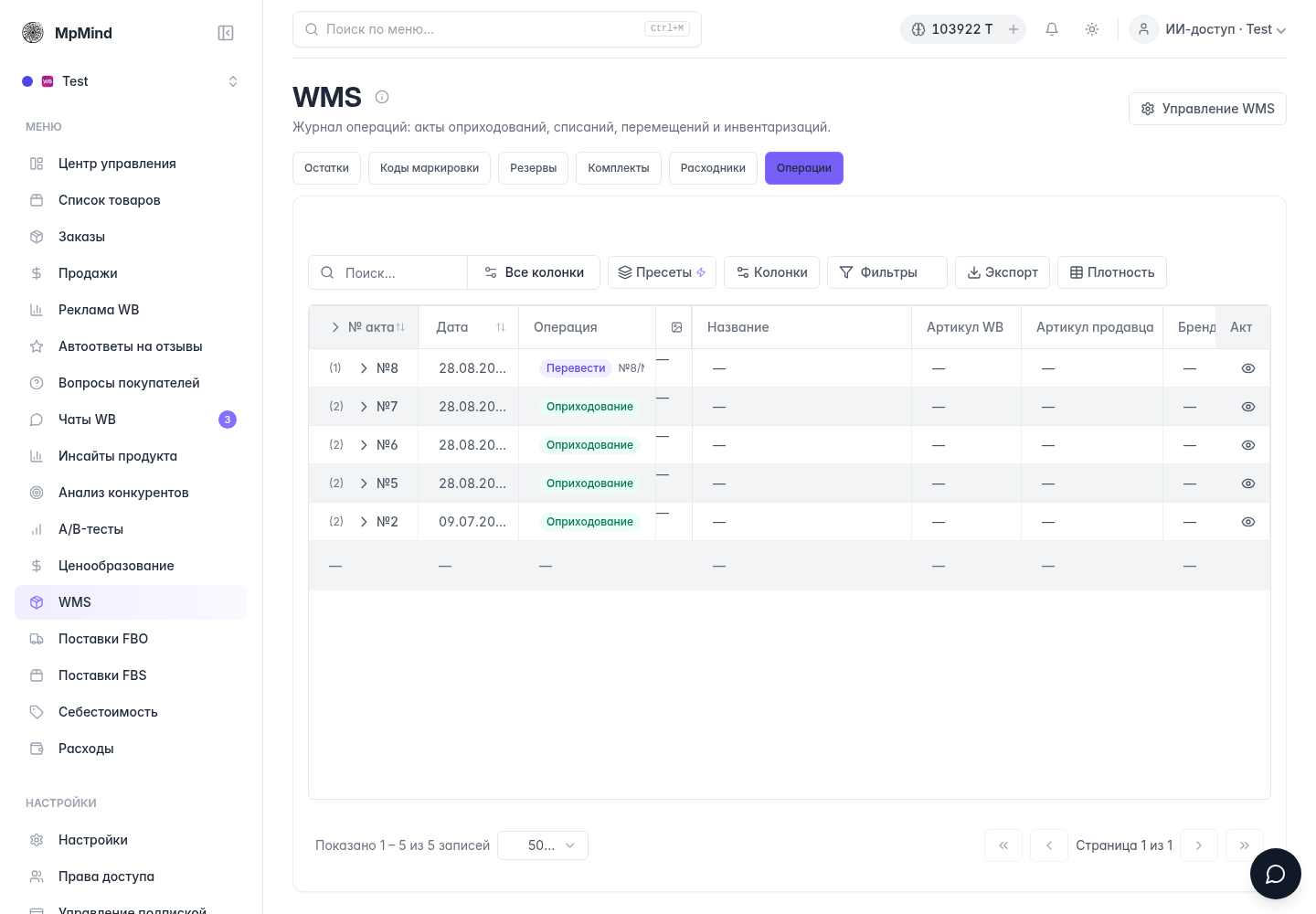Focus the Поиск по меню field

coord(497,29)
